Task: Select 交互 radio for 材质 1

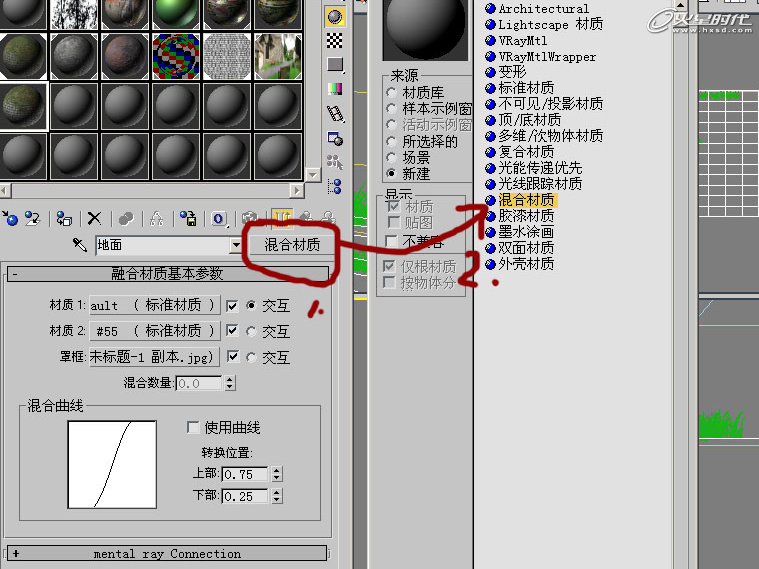Action: click(251, 305)
